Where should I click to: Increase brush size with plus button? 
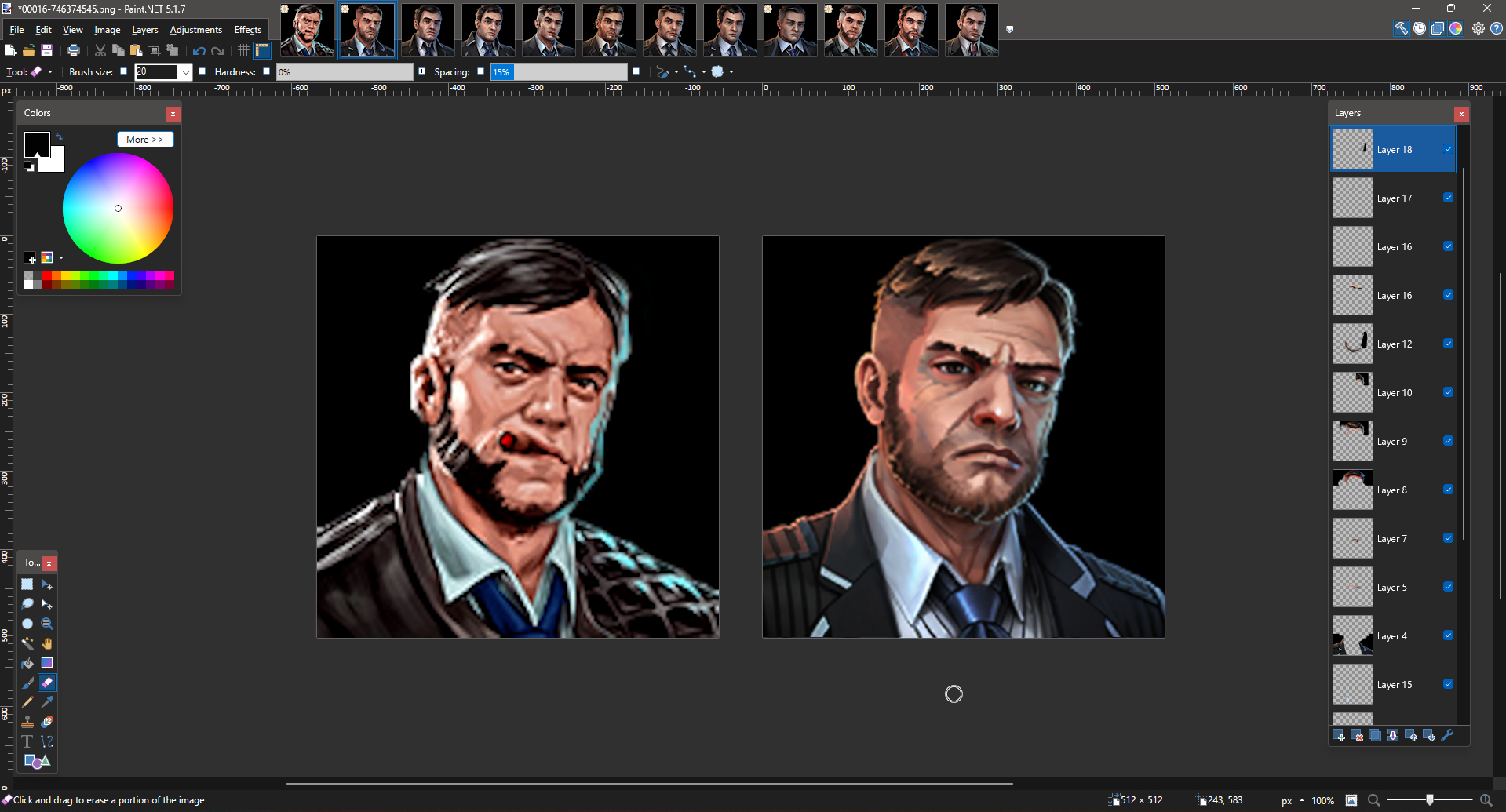click(x=202, y=71)
